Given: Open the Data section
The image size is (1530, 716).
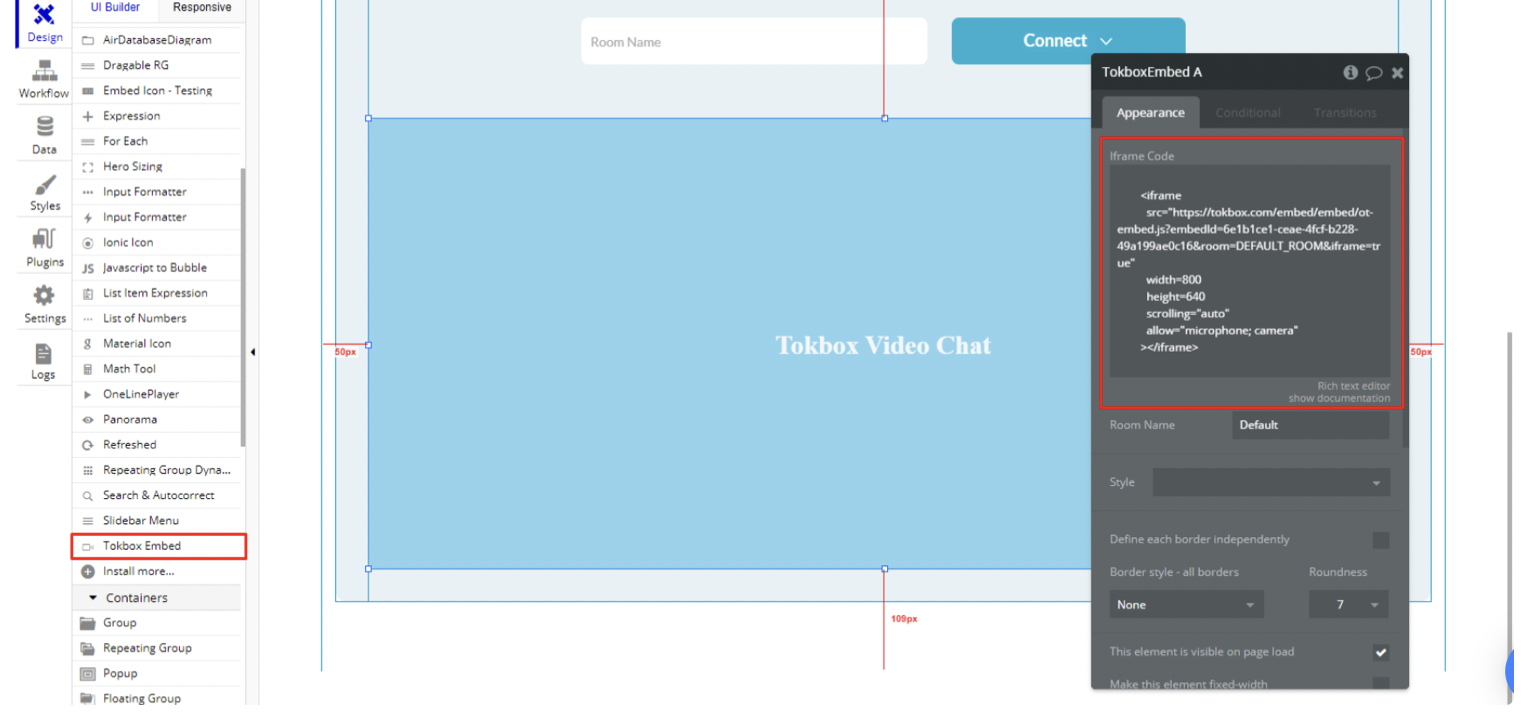Looking at the screenshot, I should [x=44, y=136].
